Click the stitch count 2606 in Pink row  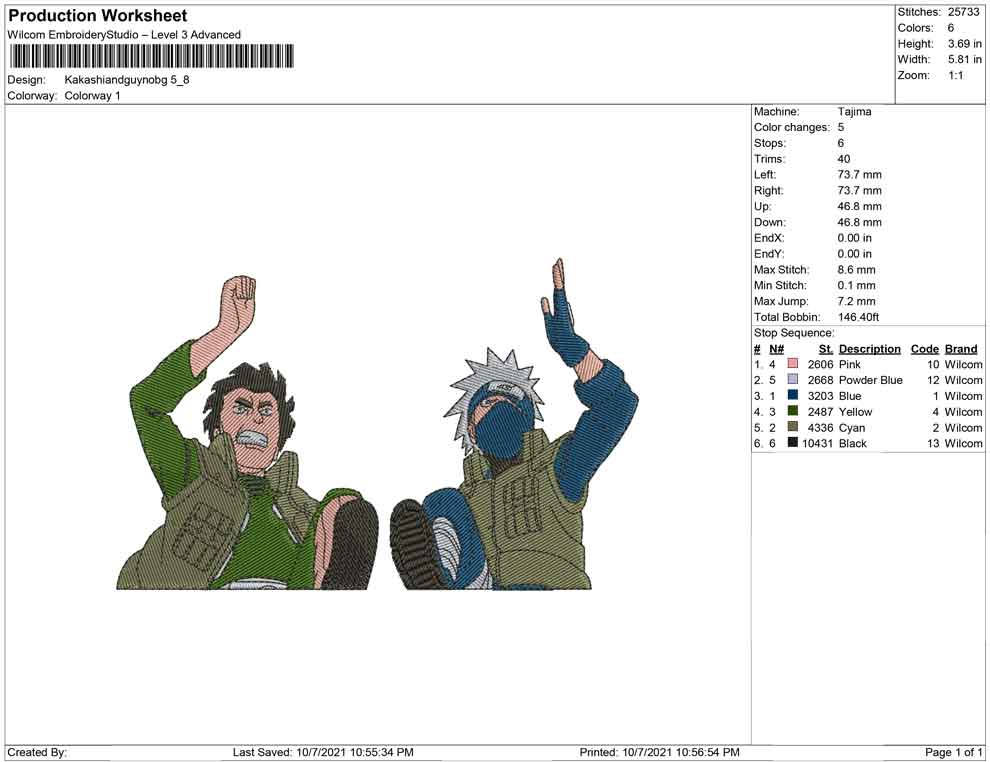point(820,364)
